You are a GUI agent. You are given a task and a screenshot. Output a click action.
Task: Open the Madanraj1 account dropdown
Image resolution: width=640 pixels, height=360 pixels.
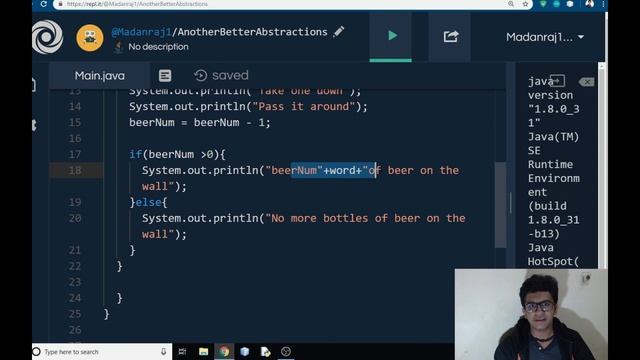(544, 37)
